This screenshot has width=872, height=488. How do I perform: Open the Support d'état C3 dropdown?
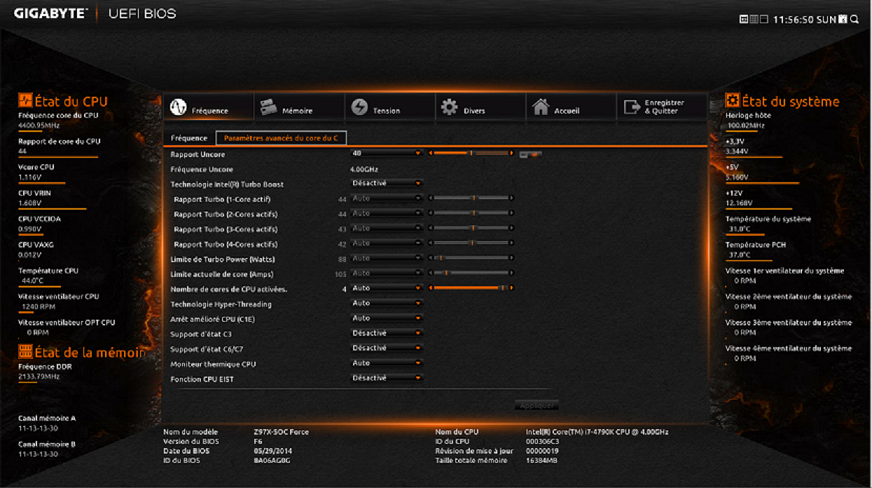pos(386,333)
